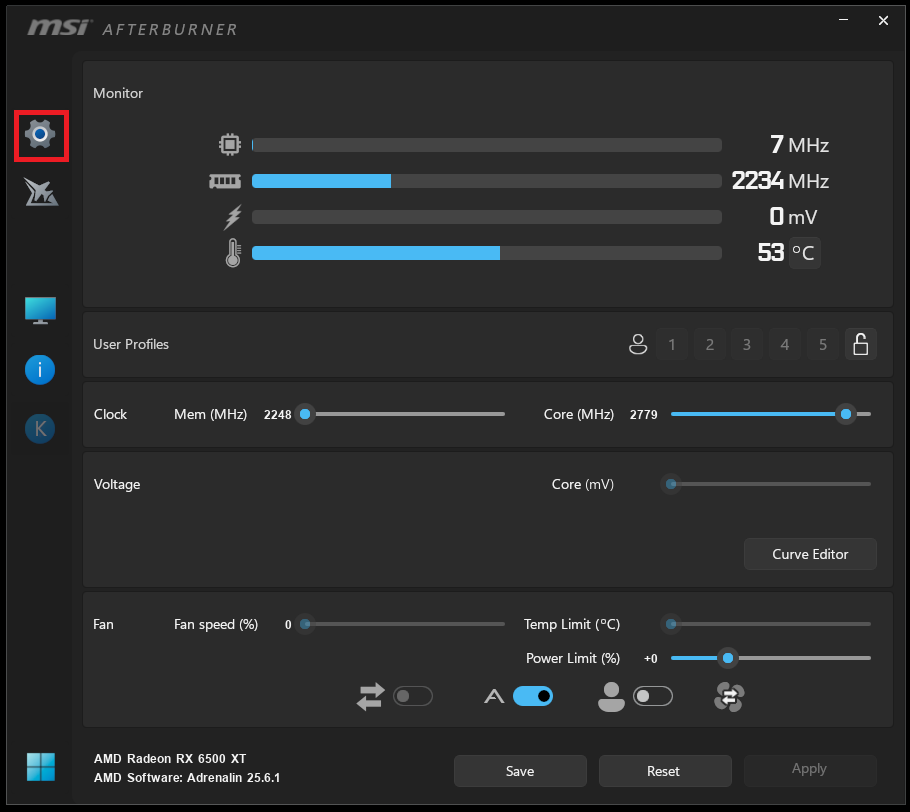The height and width of the screenshot is (812, 910).
Task: Reset settings to defaults
Action: [x=665, y=771]
